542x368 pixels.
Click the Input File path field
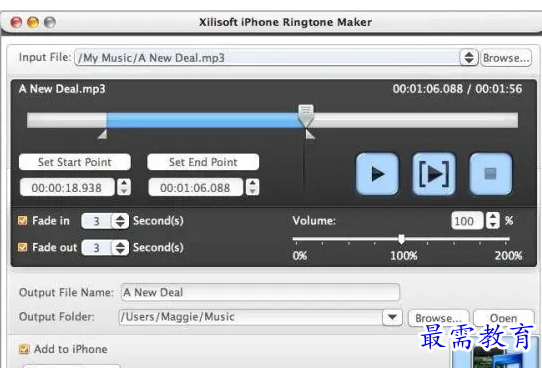(x=267, y=58)
